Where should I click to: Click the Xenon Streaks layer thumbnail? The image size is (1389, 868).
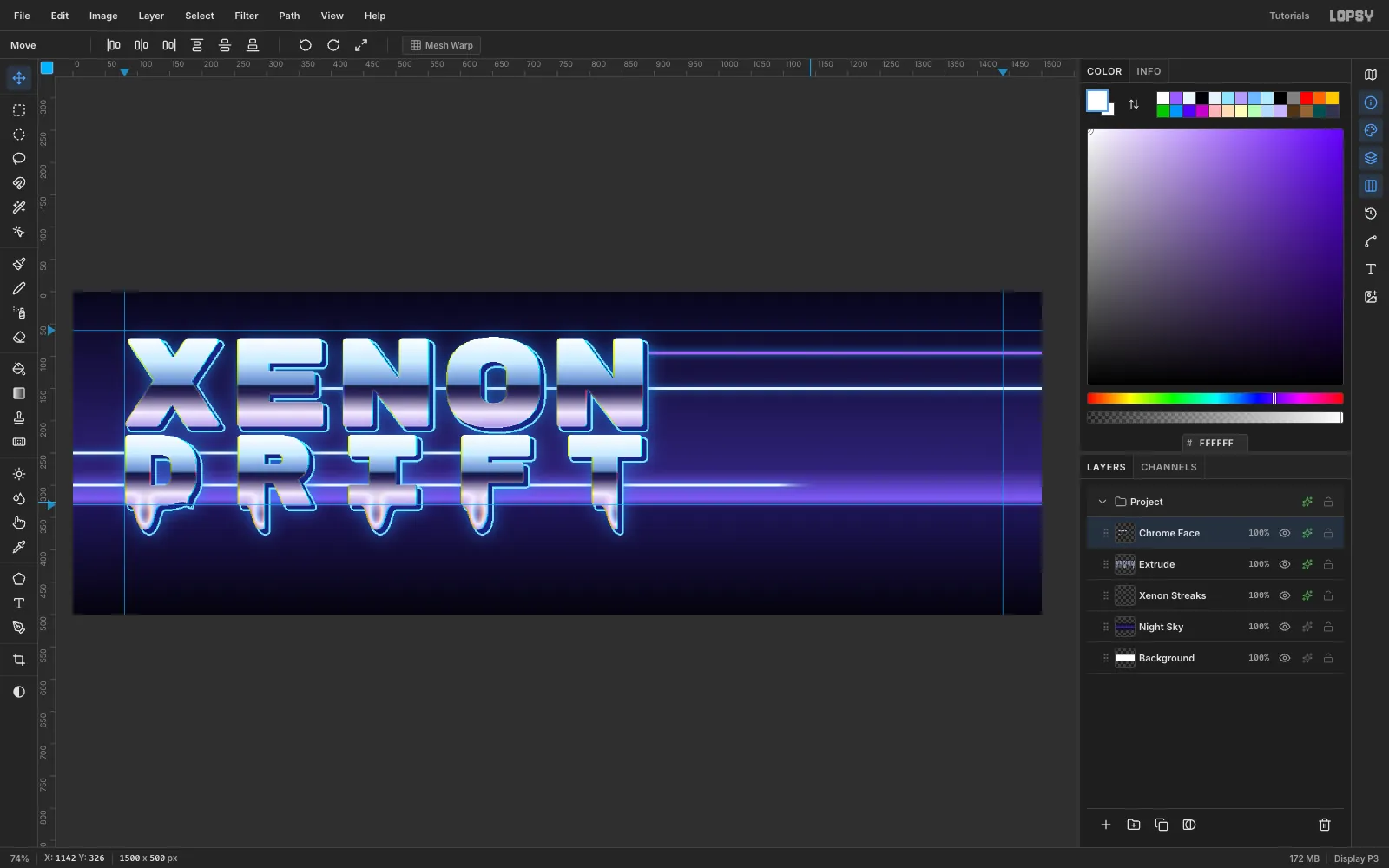tap(1125, 595)
